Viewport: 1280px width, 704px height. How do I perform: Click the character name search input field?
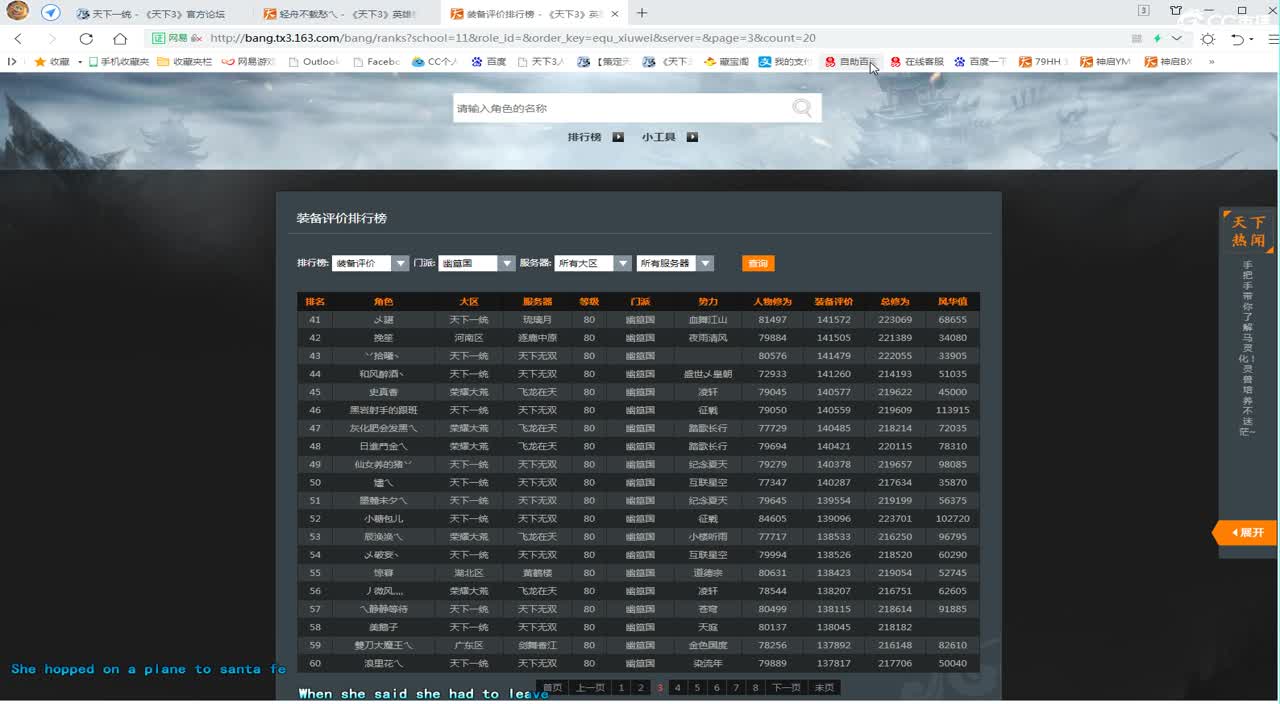(620, 108)
